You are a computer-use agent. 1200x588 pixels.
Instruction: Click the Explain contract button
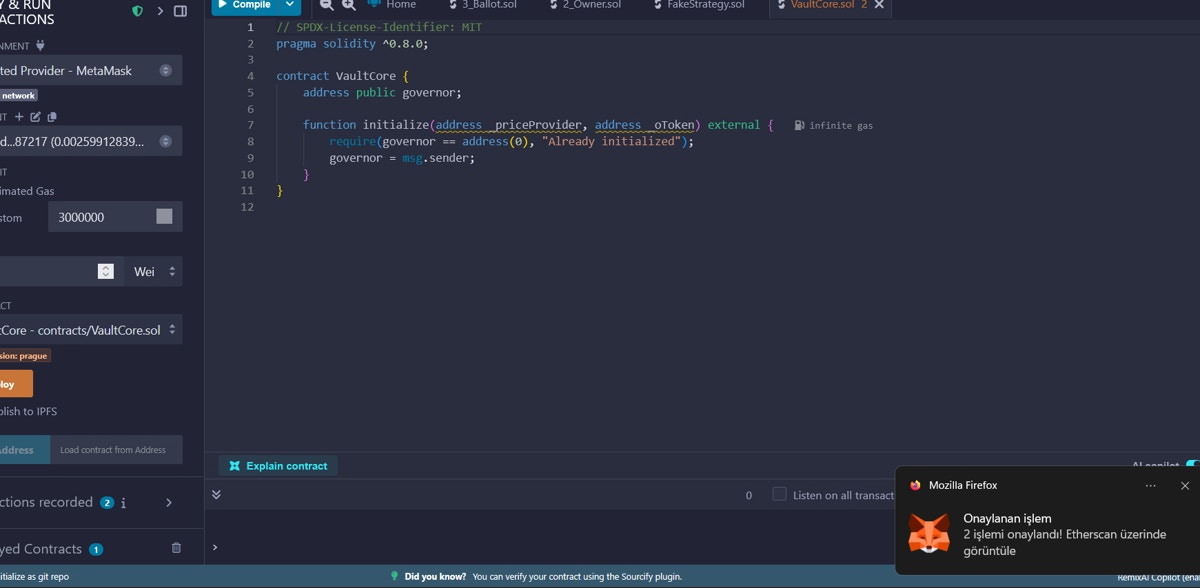tap(278, 466)
